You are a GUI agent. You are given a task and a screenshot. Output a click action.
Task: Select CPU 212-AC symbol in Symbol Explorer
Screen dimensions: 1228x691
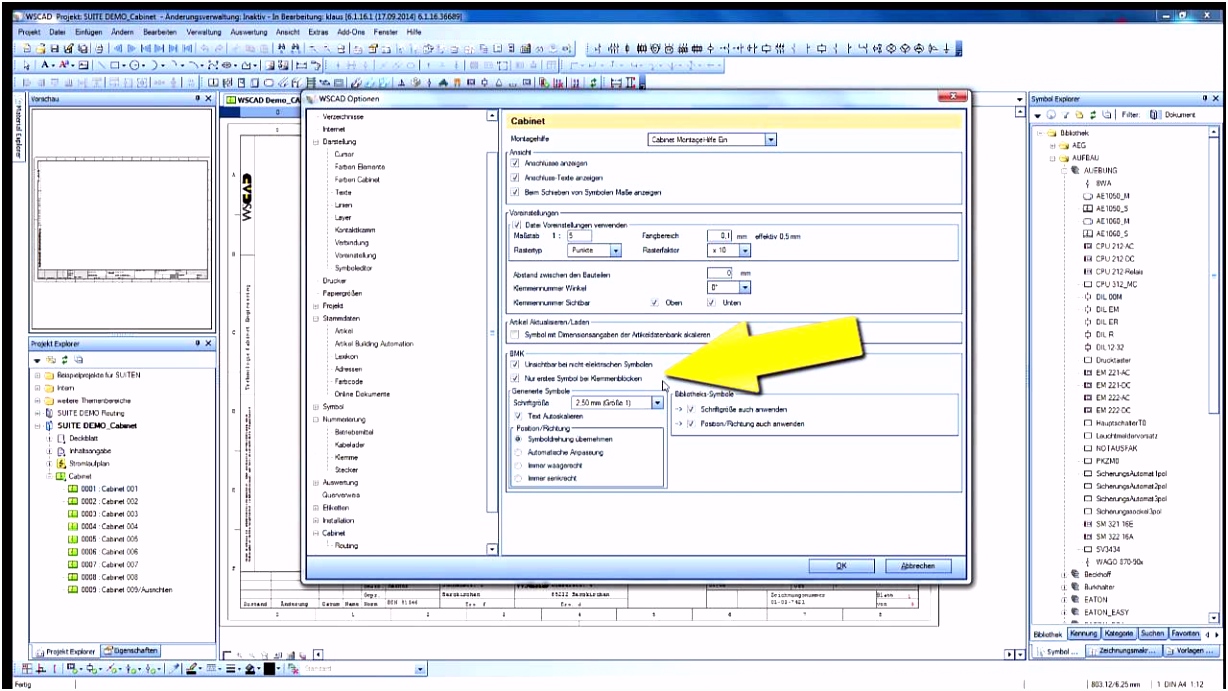(1116, 245)
